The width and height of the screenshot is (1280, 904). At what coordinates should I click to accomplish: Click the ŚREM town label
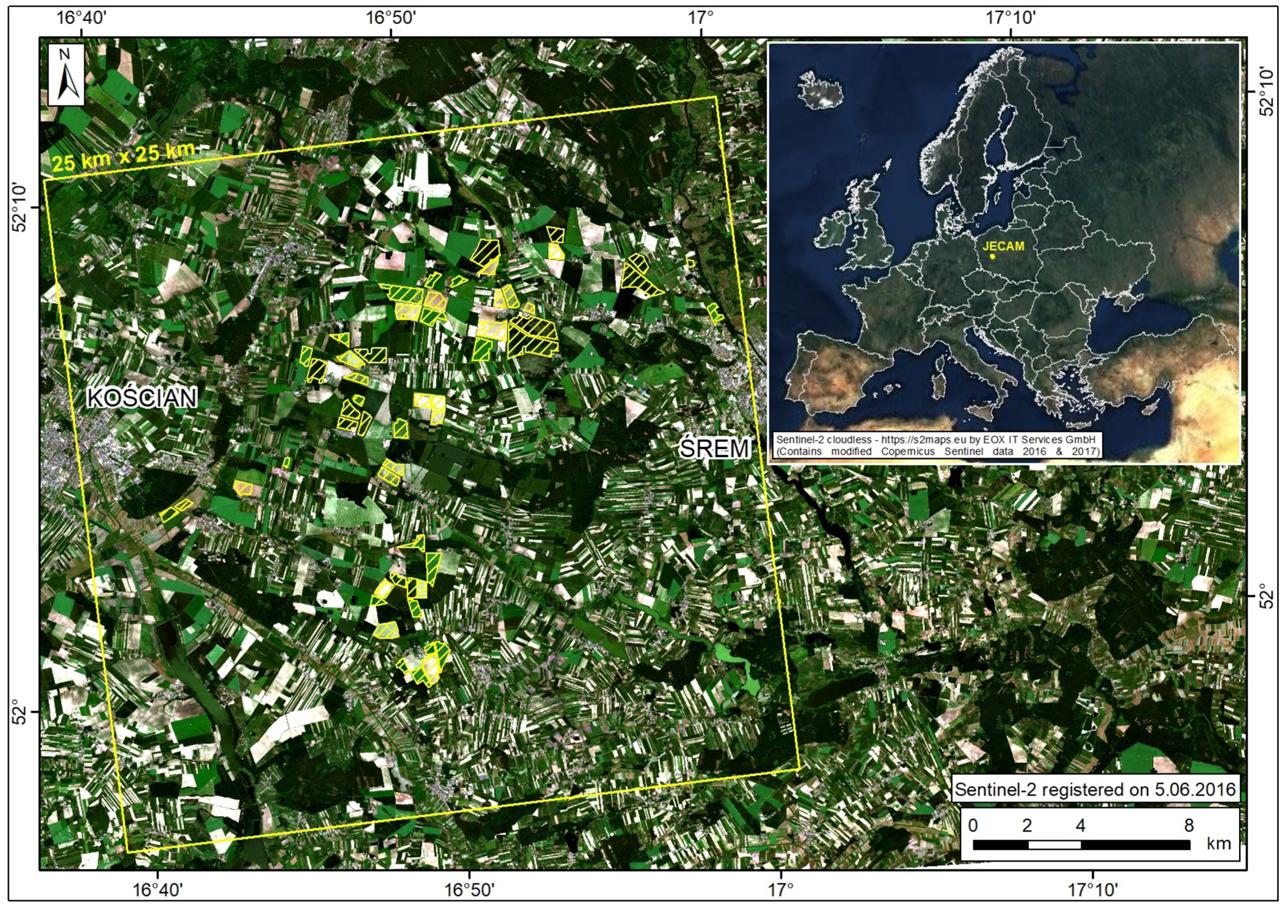pyautogui.click(x=714, y=449)
